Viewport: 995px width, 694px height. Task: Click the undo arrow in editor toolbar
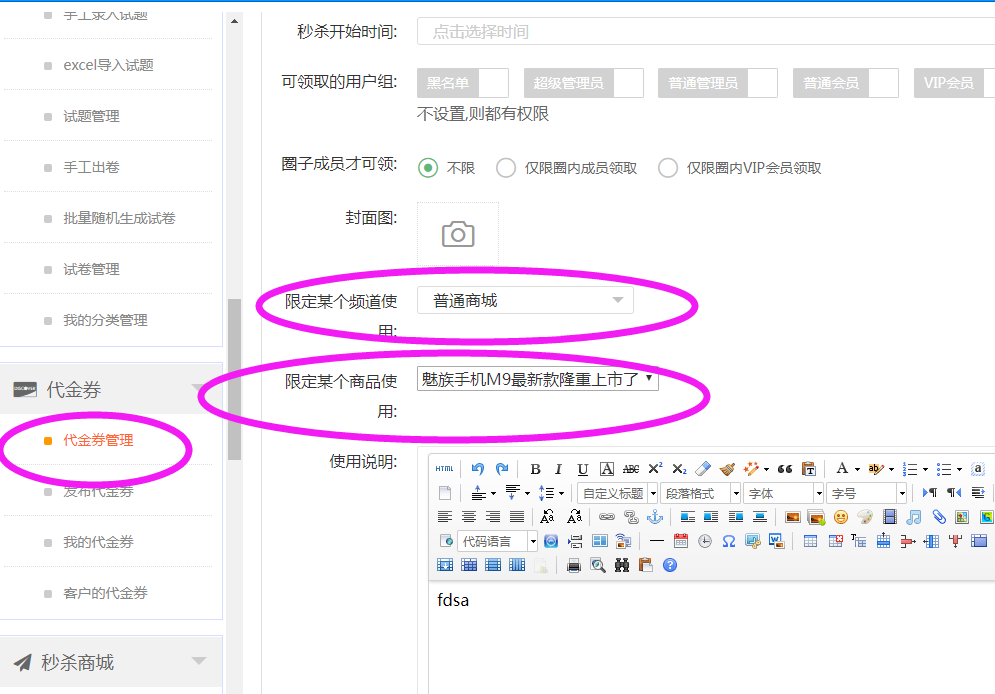pos(478,469)
